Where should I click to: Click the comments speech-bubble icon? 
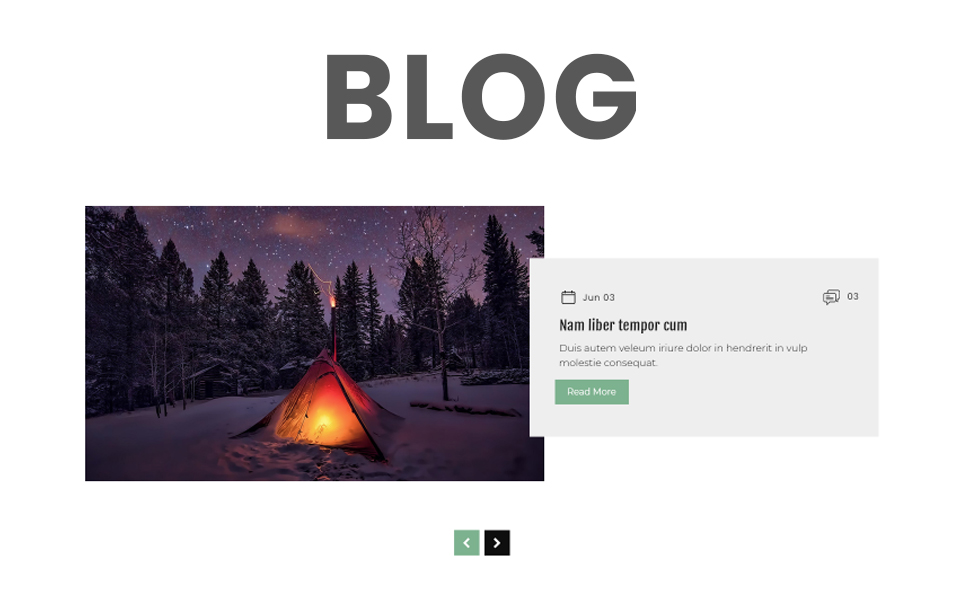click(x=831, y=297)
